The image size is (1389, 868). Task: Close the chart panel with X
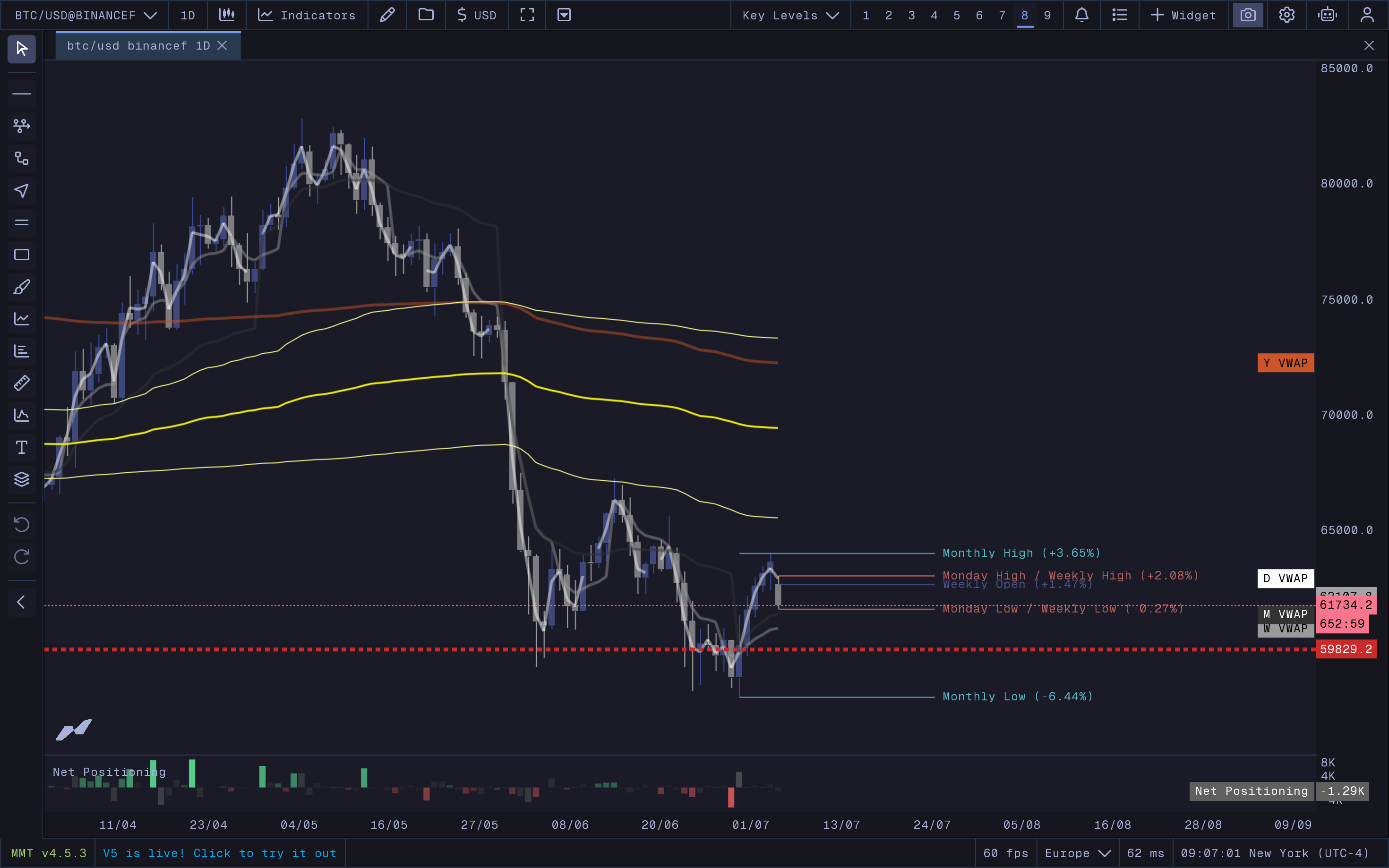[x=1369, y=45]
